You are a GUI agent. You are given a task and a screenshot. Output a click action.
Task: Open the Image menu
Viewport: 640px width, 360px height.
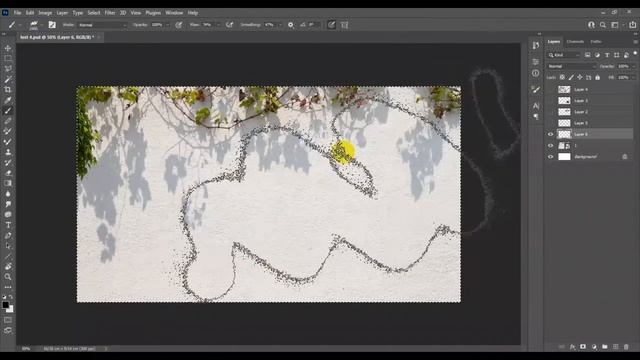[45, 13]
